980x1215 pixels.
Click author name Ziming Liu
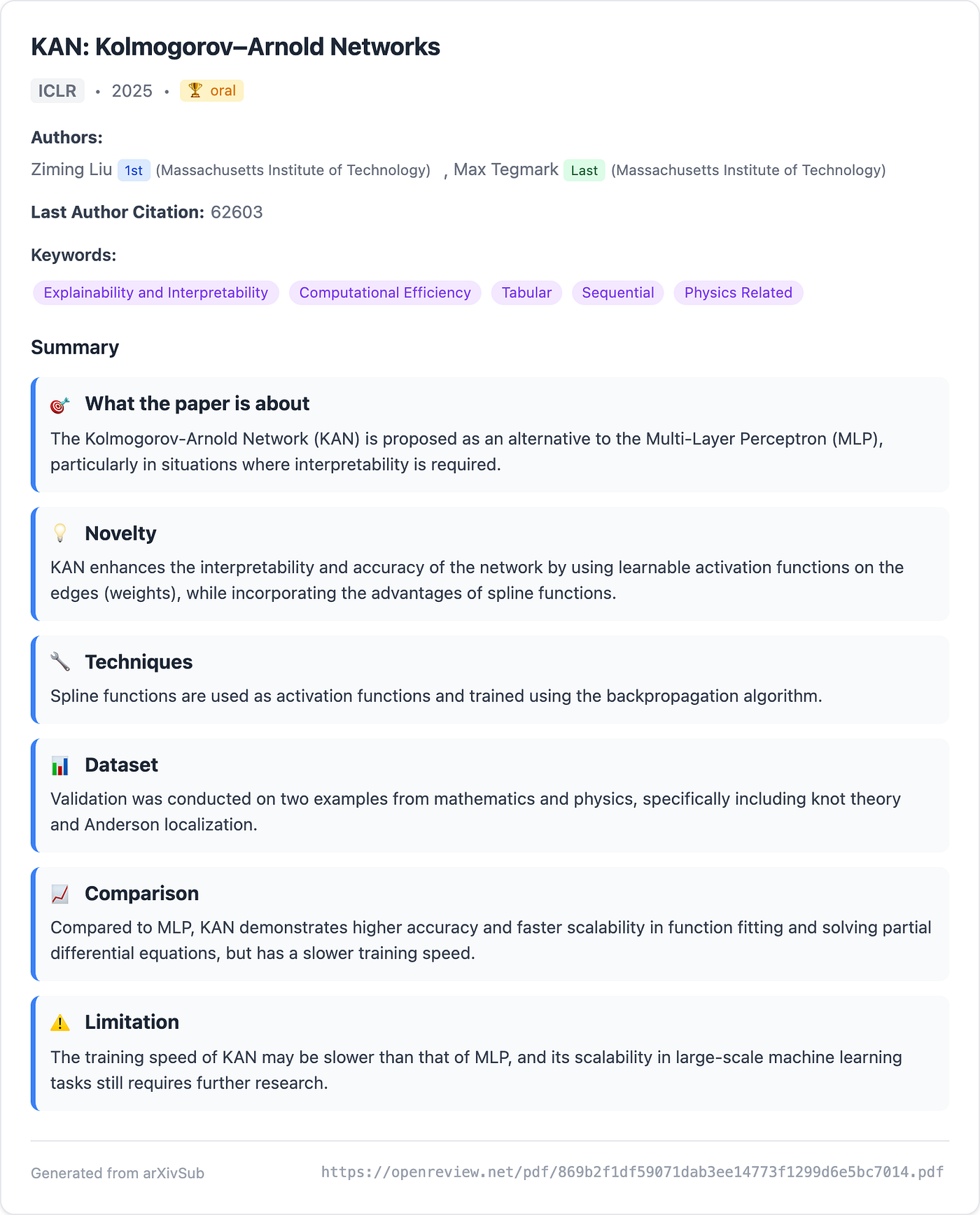tap(71, 169)
